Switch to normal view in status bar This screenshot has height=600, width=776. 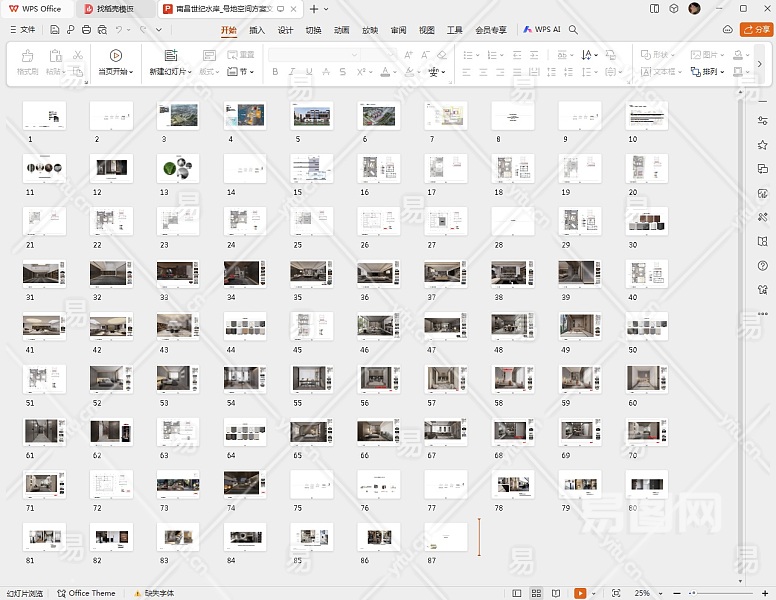pyautogui.click(x=518, y=593)
